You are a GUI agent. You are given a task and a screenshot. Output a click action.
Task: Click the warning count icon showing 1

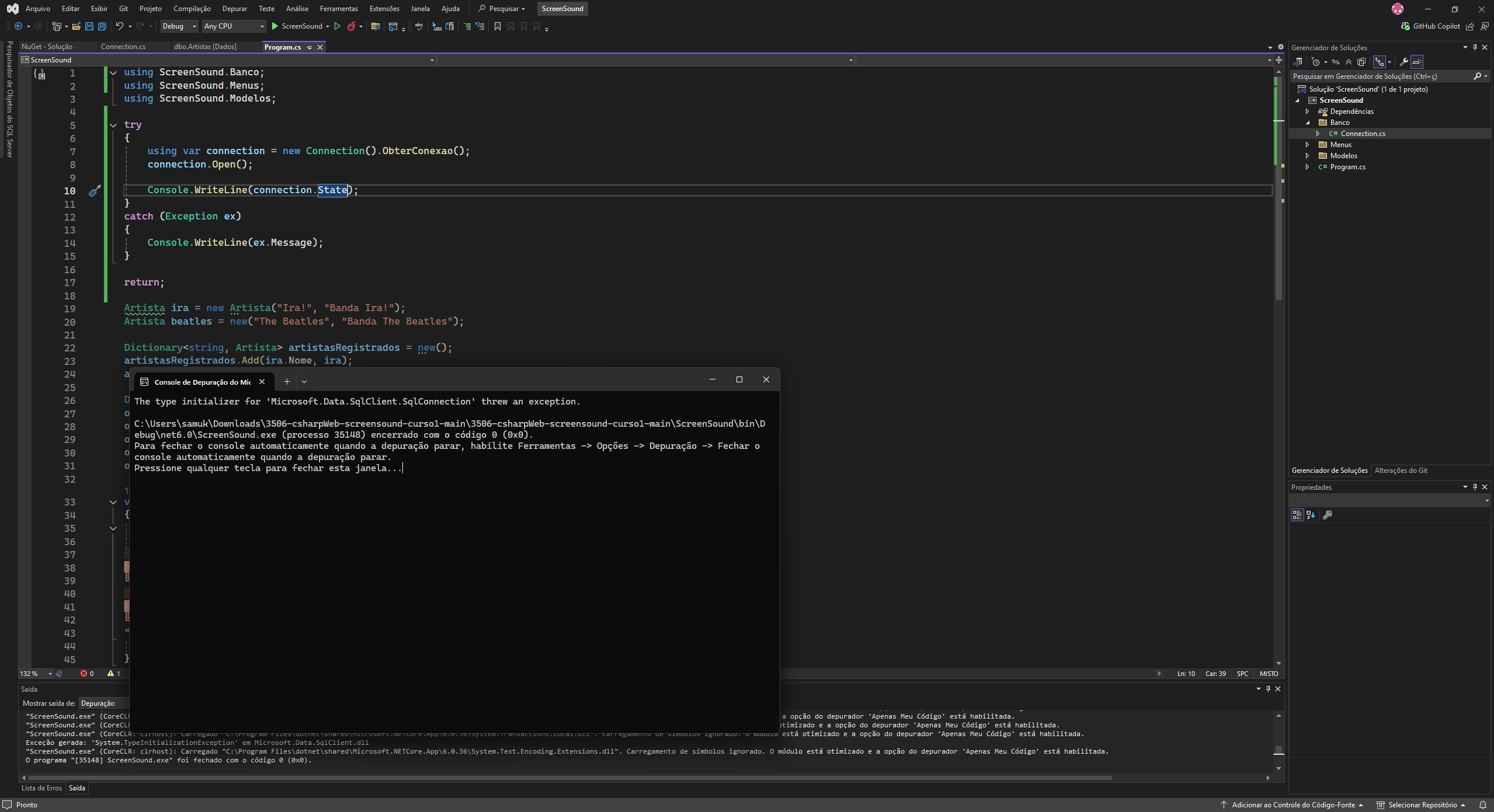tap(114, 674)
